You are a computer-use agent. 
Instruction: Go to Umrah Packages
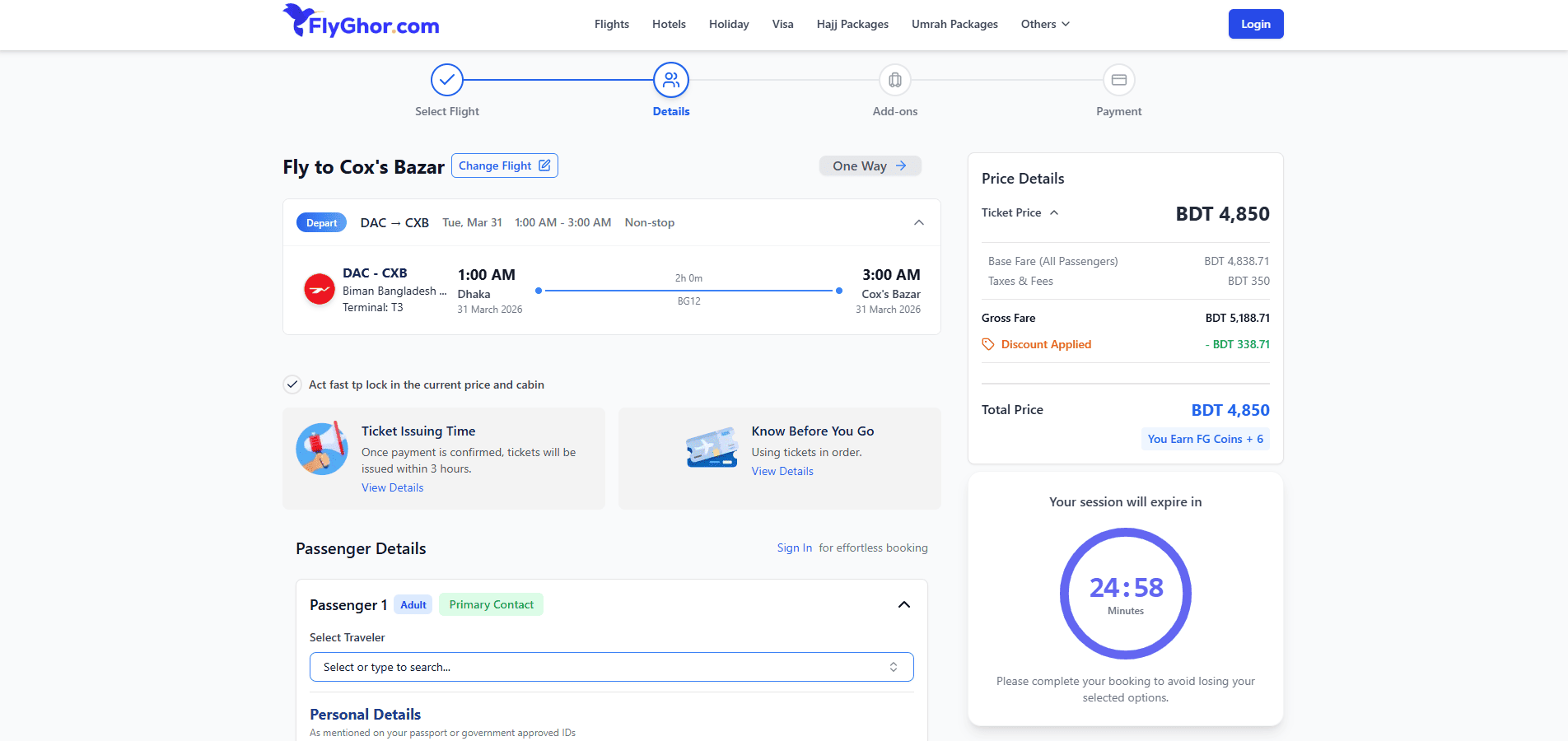pyautogui.click(x=954, y=24)
